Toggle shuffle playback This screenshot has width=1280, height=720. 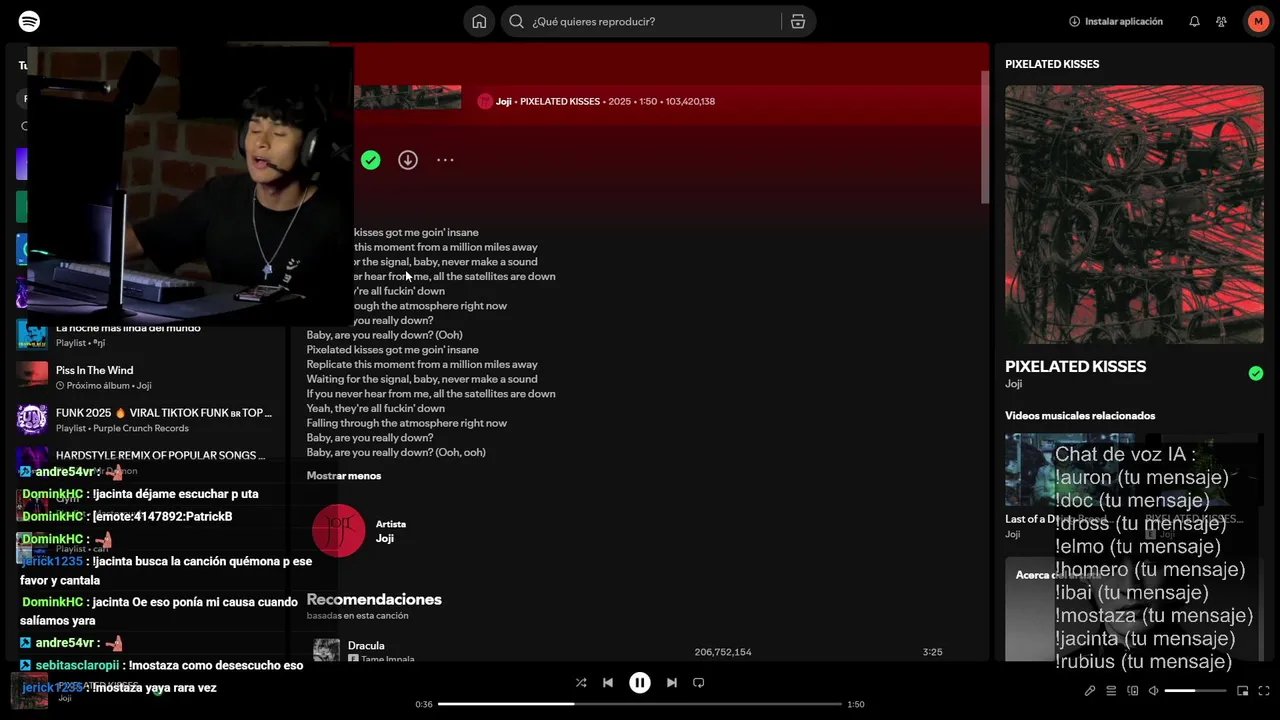[x=581, y=683]
